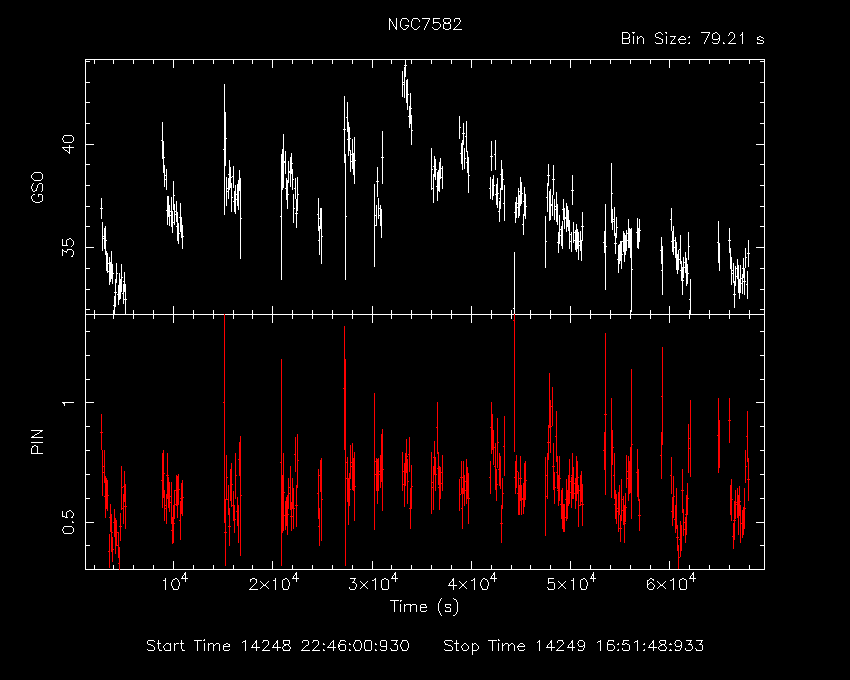Click the time tick label 4×10^4
Image resolution: width=850 pixels, height=680 pixels.
(472, 583)
